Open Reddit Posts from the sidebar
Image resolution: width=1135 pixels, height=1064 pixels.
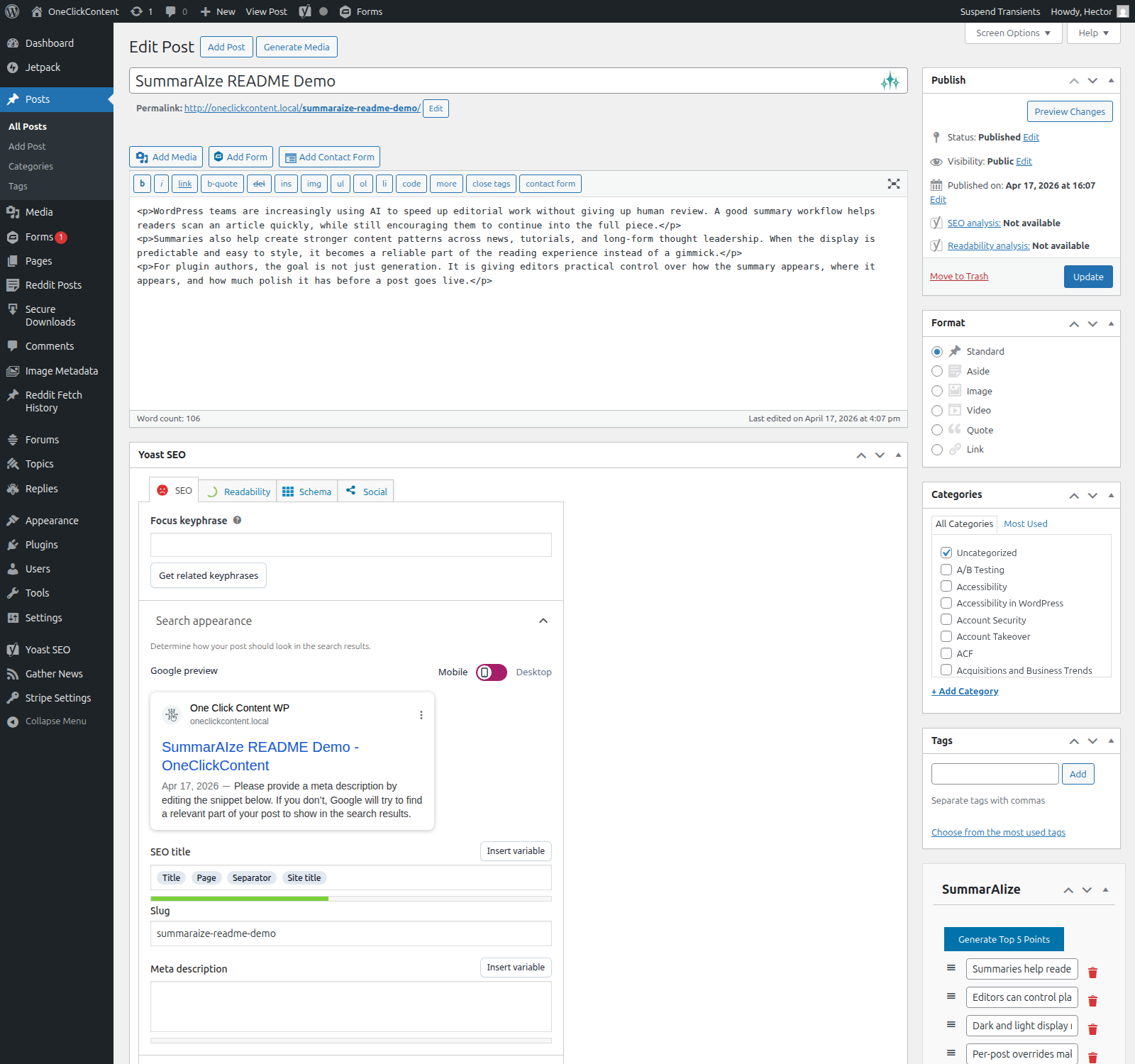click(x=52, y=284)
